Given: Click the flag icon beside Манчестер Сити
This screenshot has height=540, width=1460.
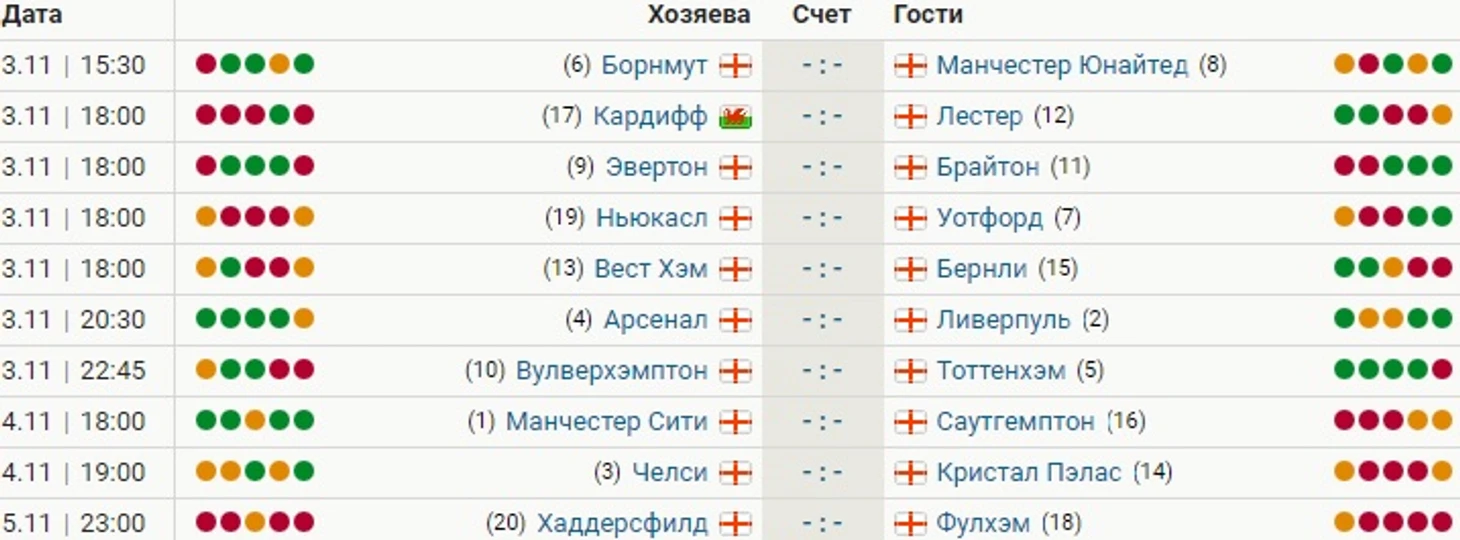Looking at the screenshot, I should (x=735, y=422).
